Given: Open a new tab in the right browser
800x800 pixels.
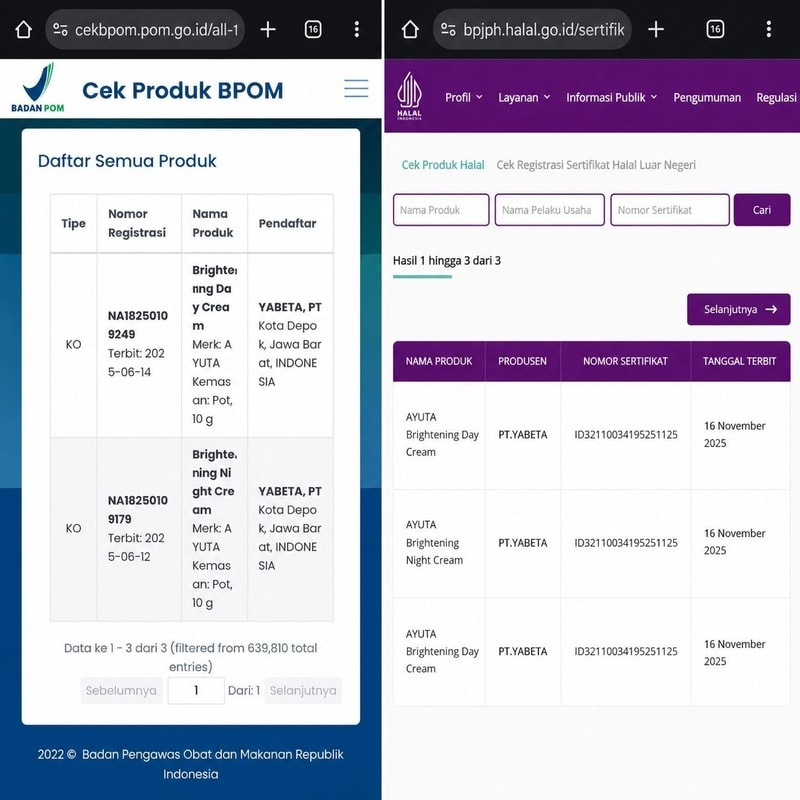Looking at the screenshot, I should (x=656, y=30).
